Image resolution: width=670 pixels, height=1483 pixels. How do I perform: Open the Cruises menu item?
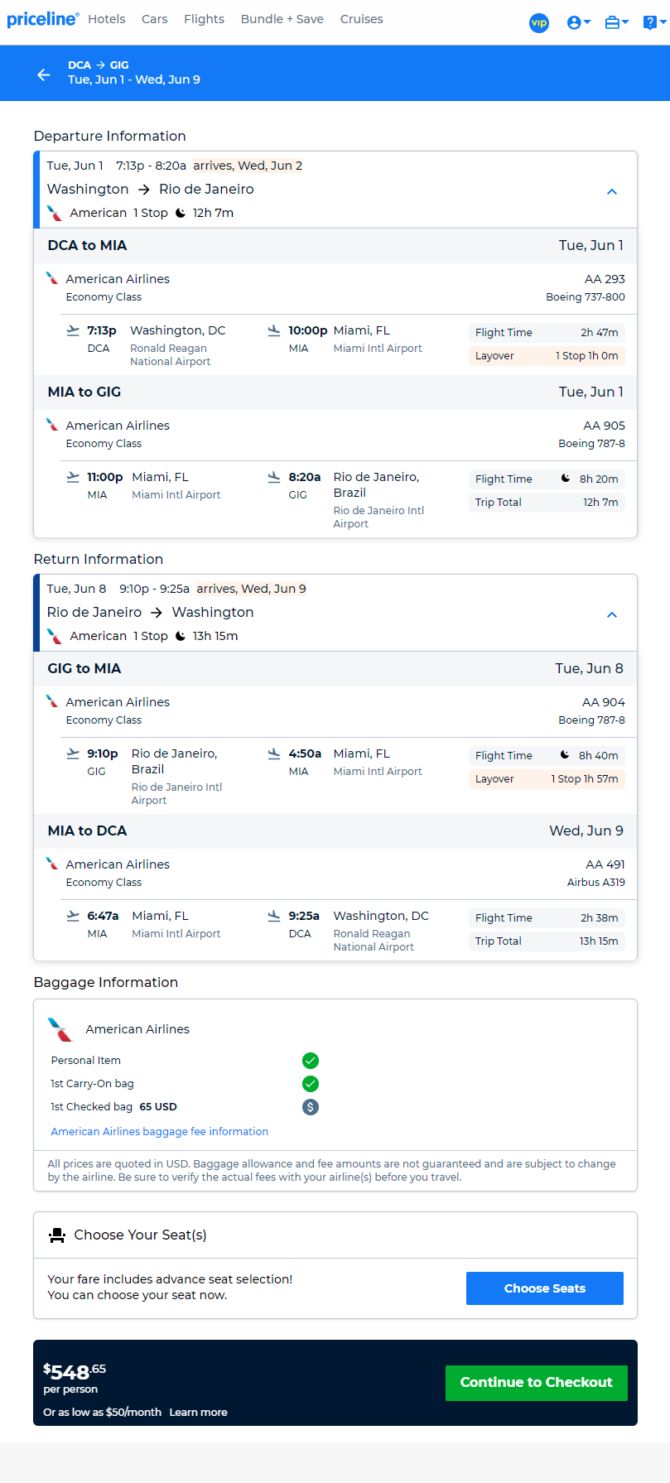coord(362,19)
